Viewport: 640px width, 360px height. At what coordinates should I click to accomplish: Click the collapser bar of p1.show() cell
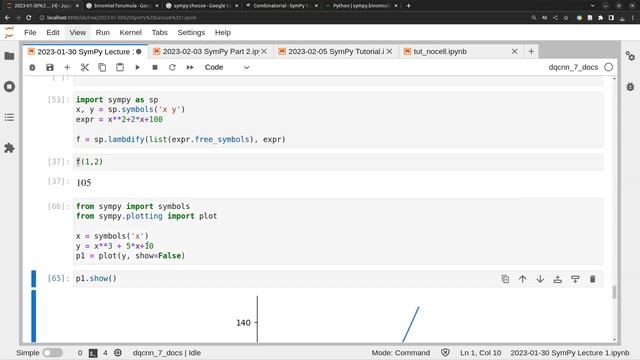pos(33,279)
